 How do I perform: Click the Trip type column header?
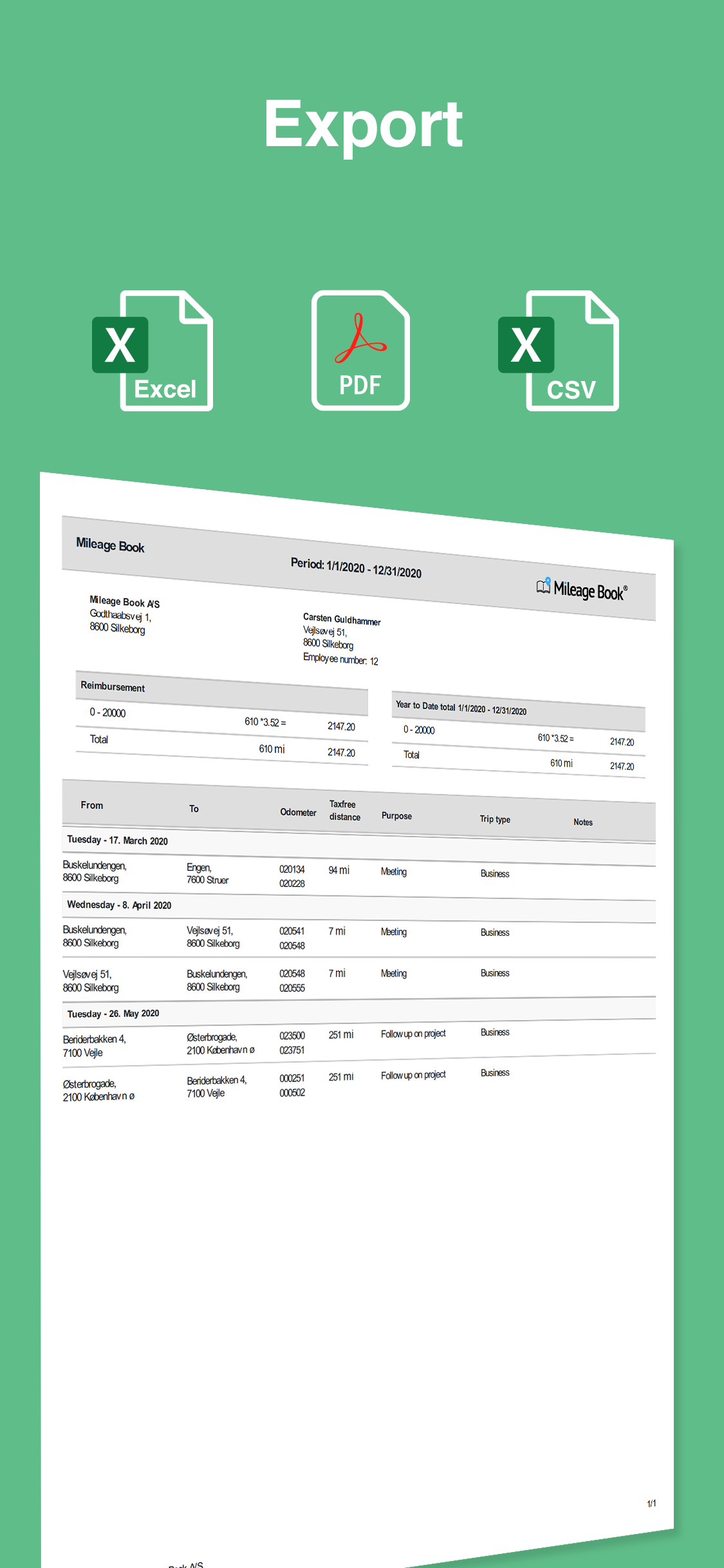(x=495, y=819)
